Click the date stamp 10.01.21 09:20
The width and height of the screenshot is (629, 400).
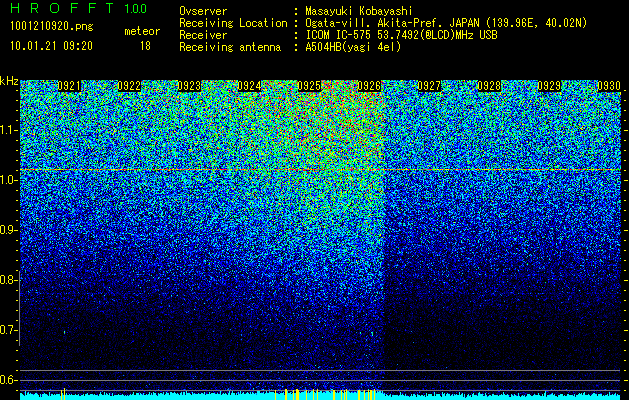tap(51, 46)
